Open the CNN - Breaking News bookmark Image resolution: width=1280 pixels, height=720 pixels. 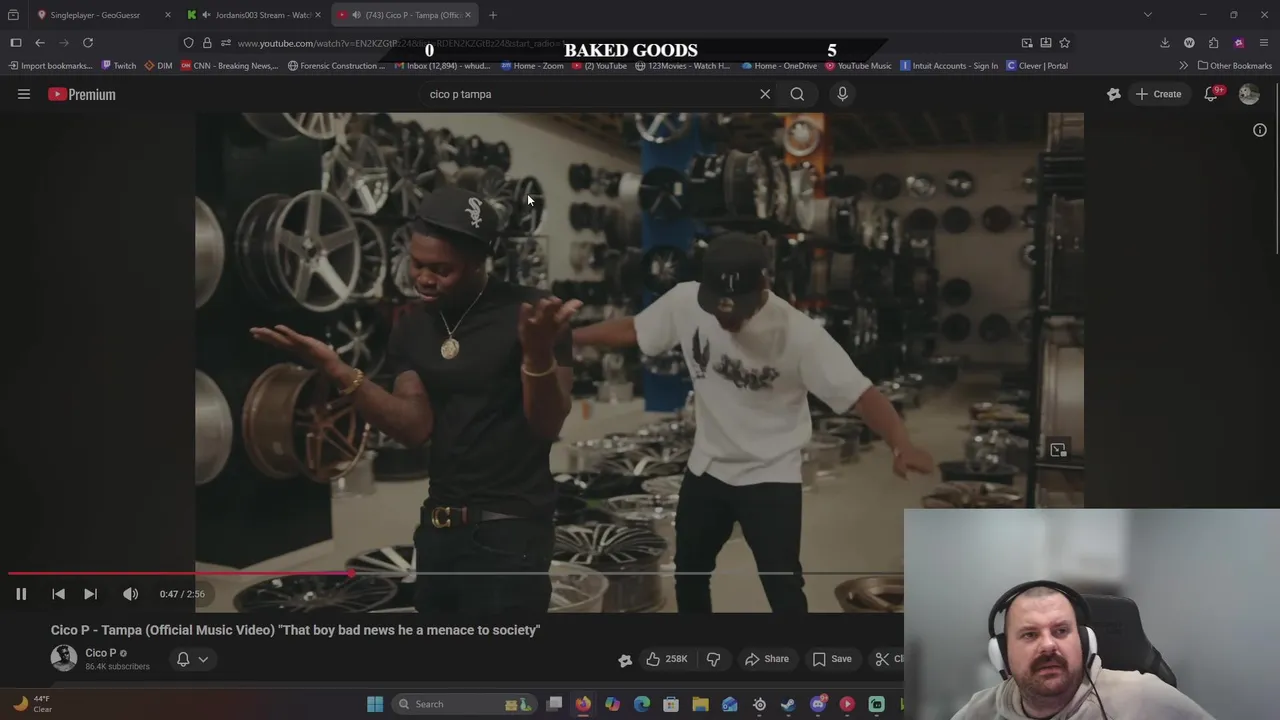(x=229, y=66)
